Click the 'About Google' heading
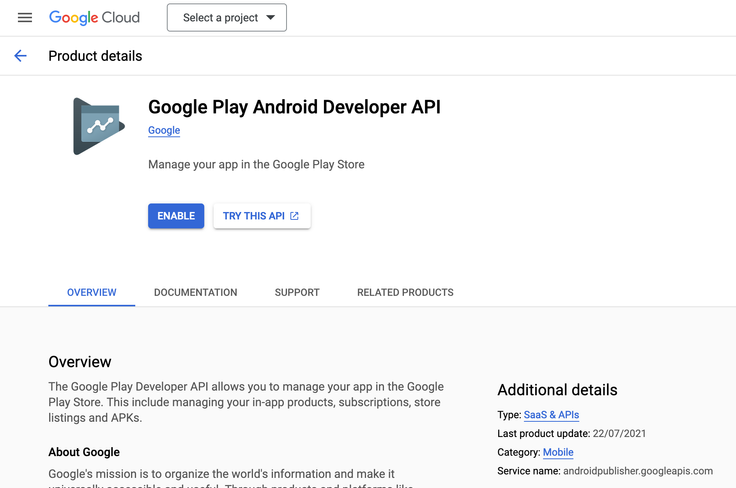This screenshot has height=488, width=736. 84,452
